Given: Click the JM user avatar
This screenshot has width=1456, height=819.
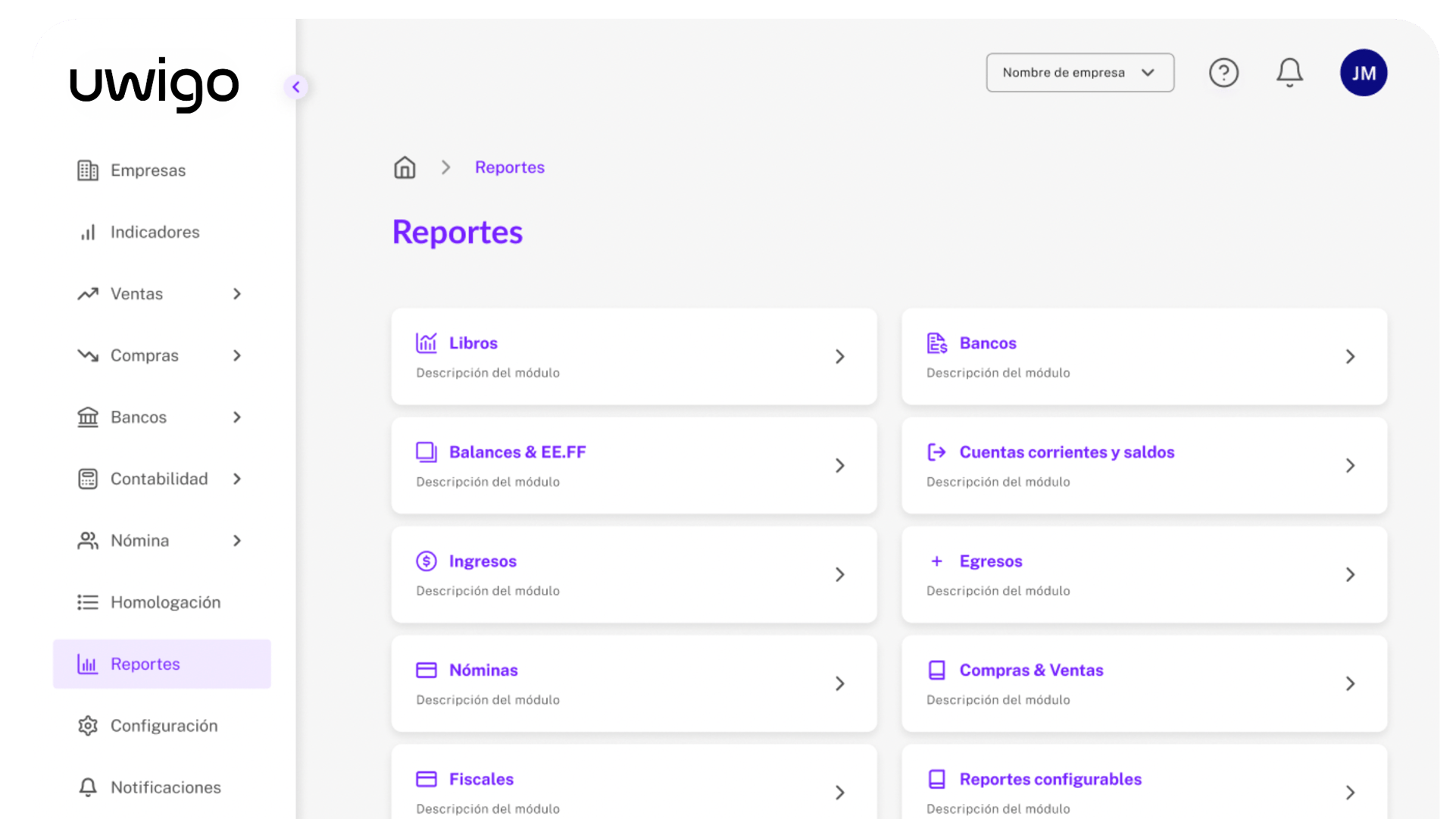Looking at the screenshot, I should point(1363,73).
